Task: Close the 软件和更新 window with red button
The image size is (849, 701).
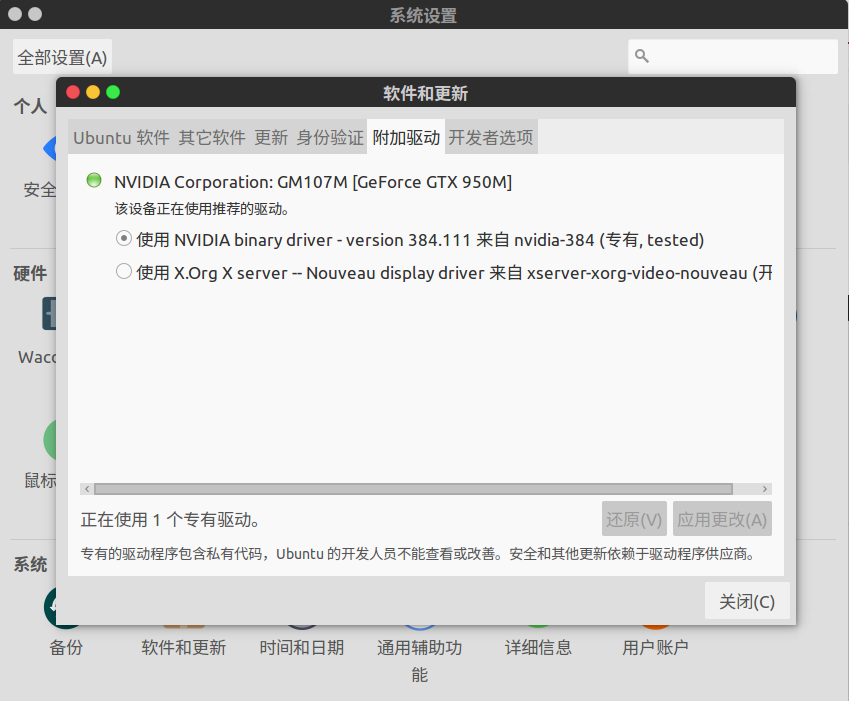Action: pyautogui.click(x=73, y=92)
